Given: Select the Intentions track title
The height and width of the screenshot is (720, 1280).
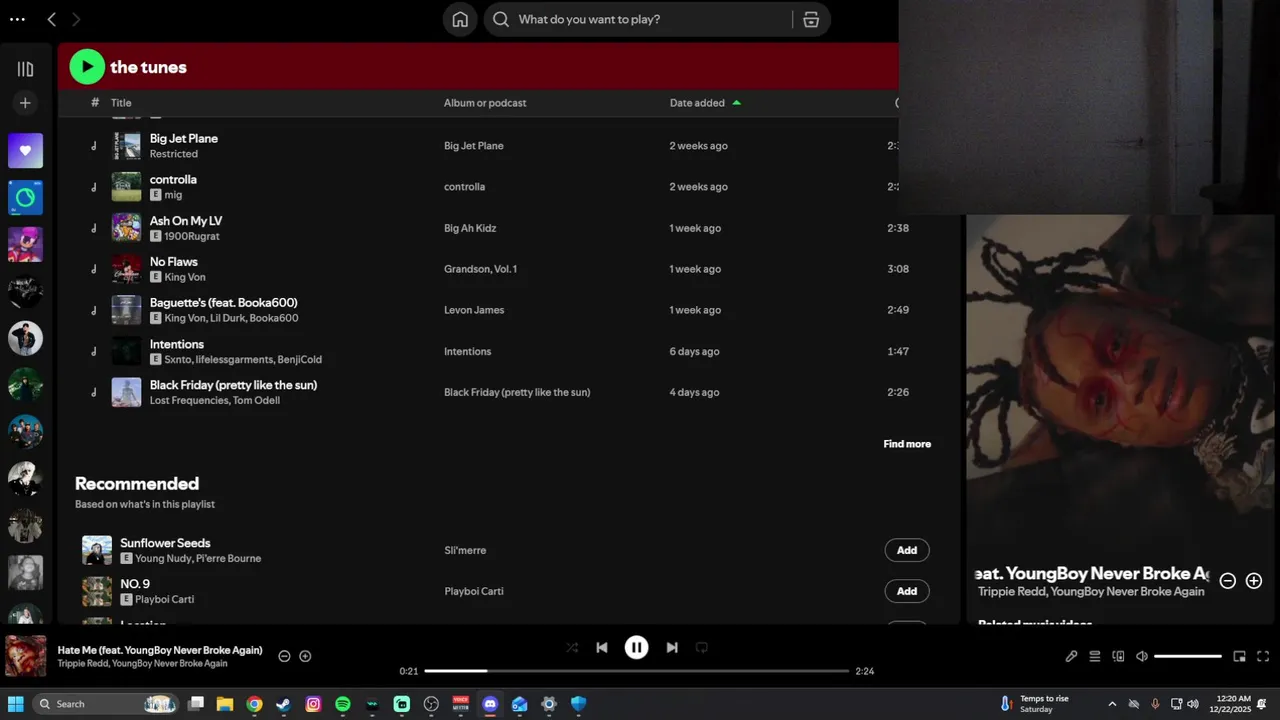Looking at the screenshot, I should 177,344.
